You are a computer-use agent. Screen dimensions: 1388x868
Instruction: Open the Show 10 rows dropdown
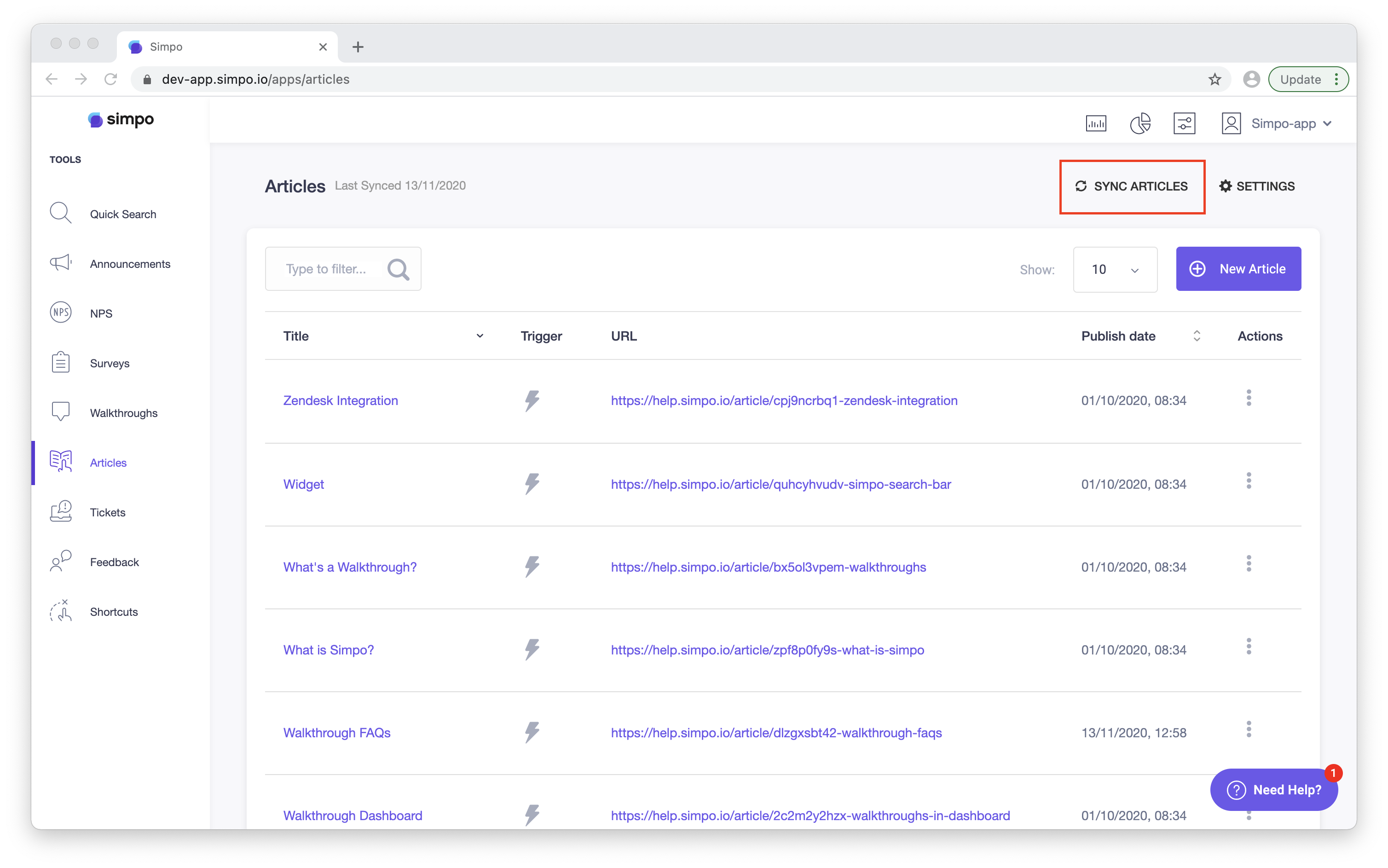coord(1115,269)
